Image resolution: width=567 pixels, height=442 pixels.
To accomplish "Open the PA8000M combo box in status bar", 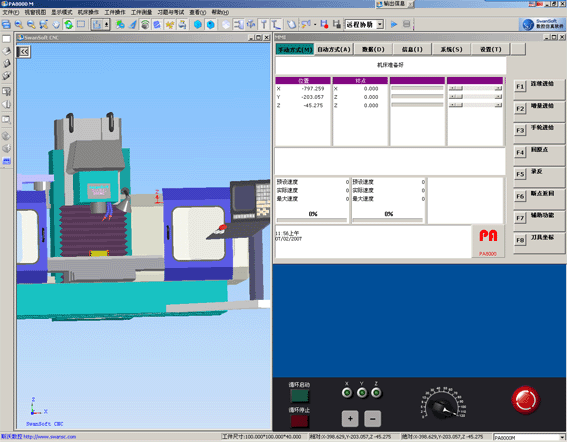I will click(x=529, y=438).
